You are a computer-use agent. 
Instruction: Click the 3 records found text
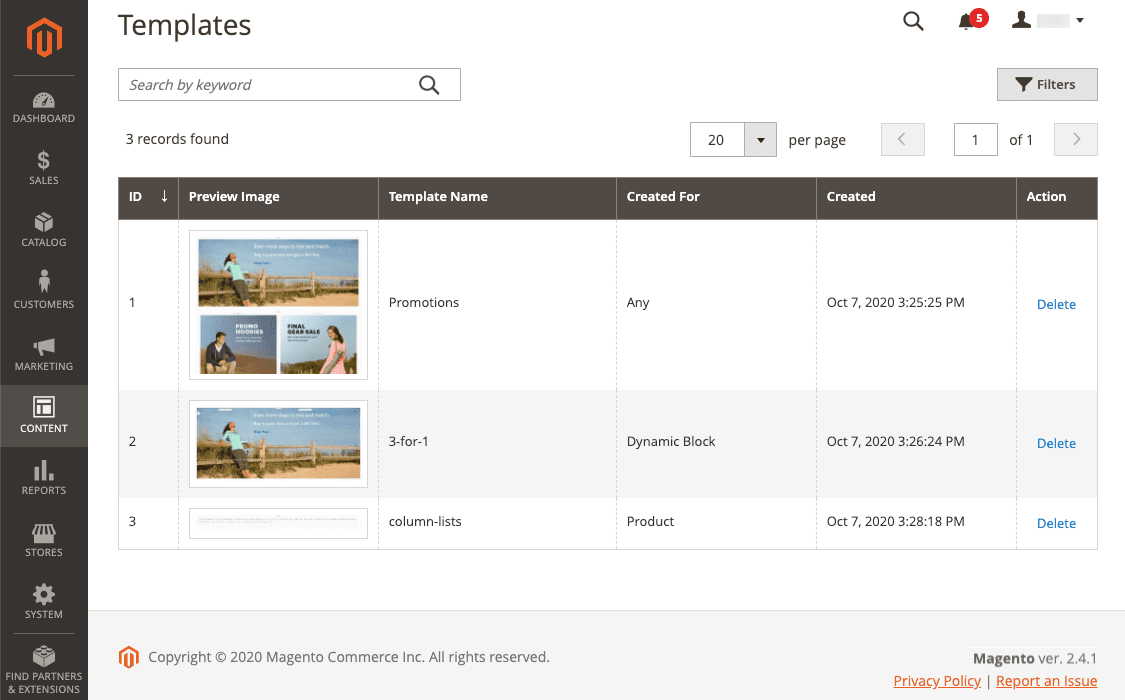coord(177,139)
